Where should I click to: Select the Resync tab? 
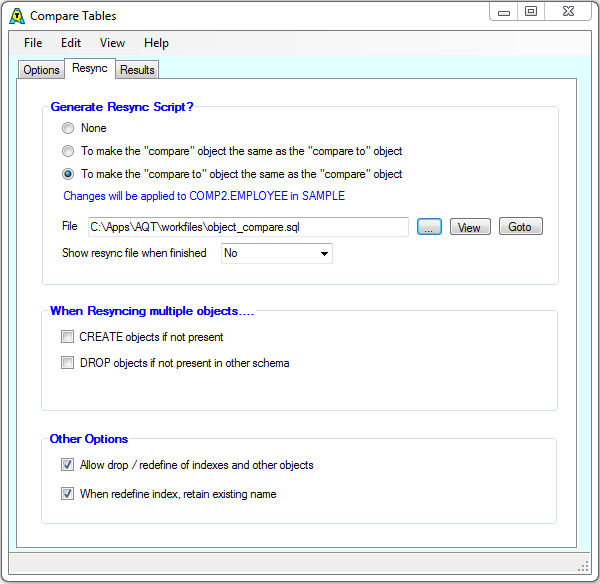tap(90, 69)
